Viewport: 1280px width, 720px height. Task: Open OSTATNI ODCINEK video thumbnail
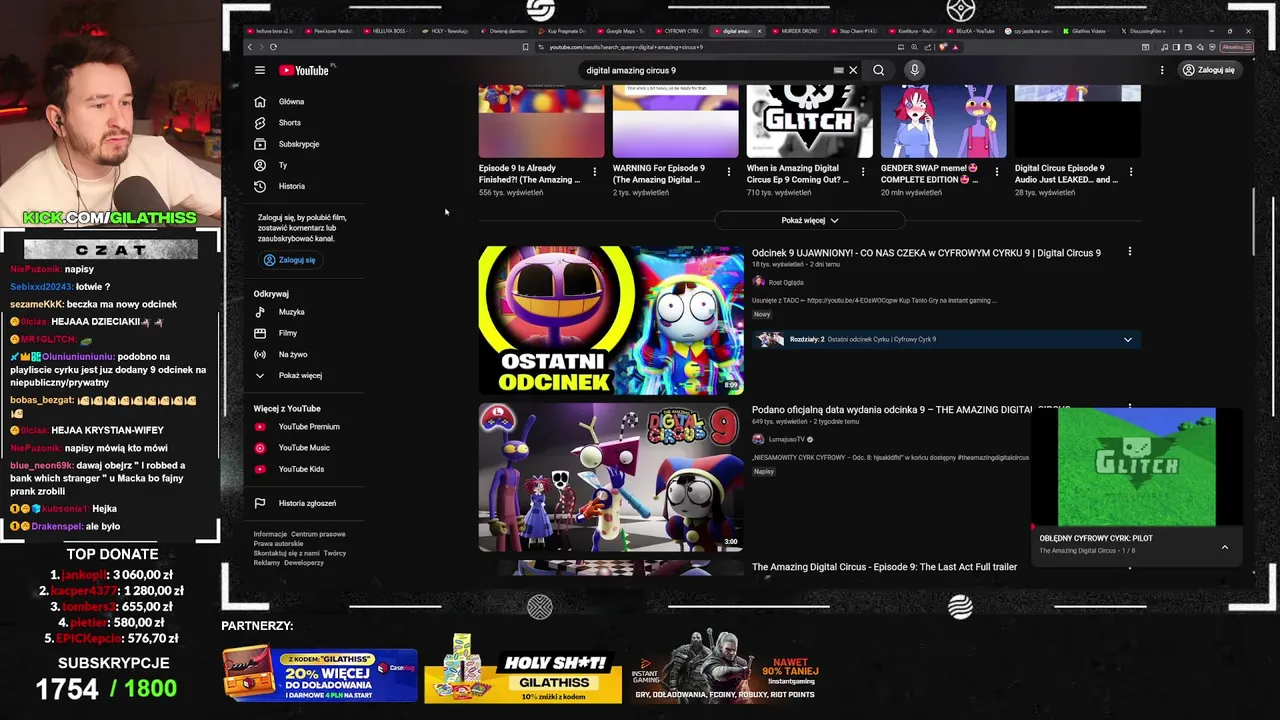pyautogui.click(x=611, y=320)
